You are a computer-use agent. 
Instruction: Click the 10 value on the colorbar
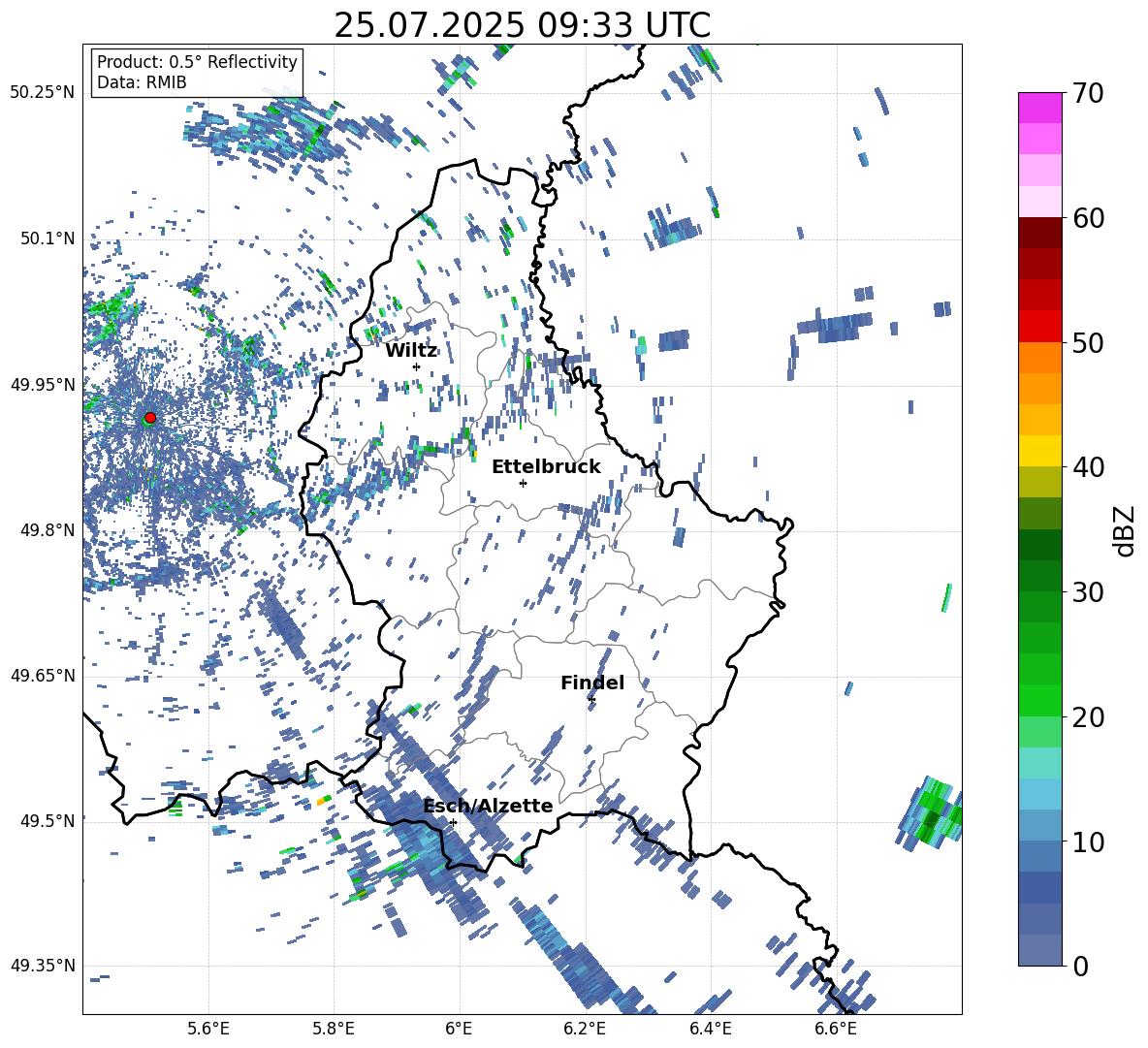[1088, 842]
